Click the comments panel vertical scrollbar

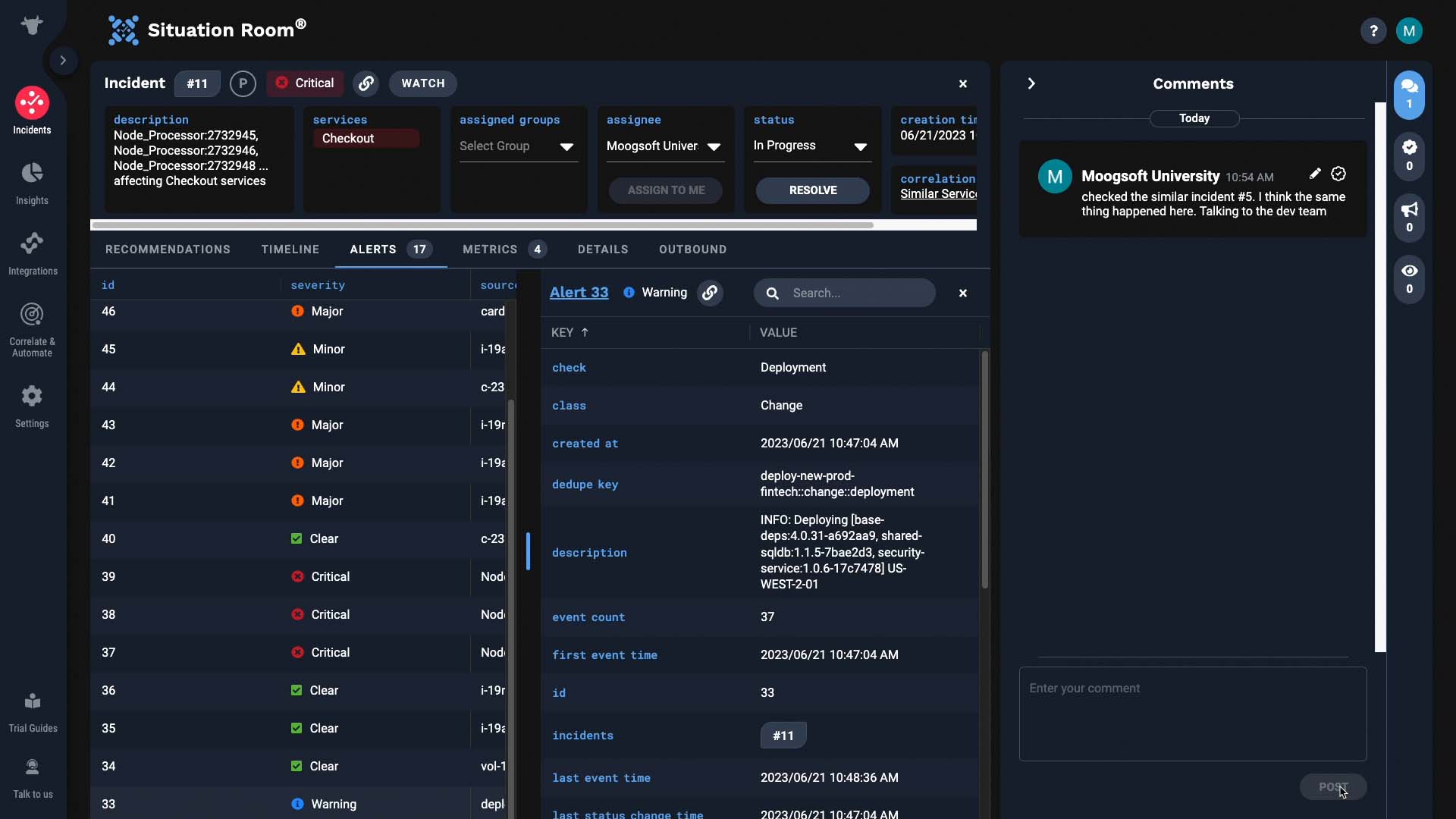pyautogui.click(x=1380, y=377)
